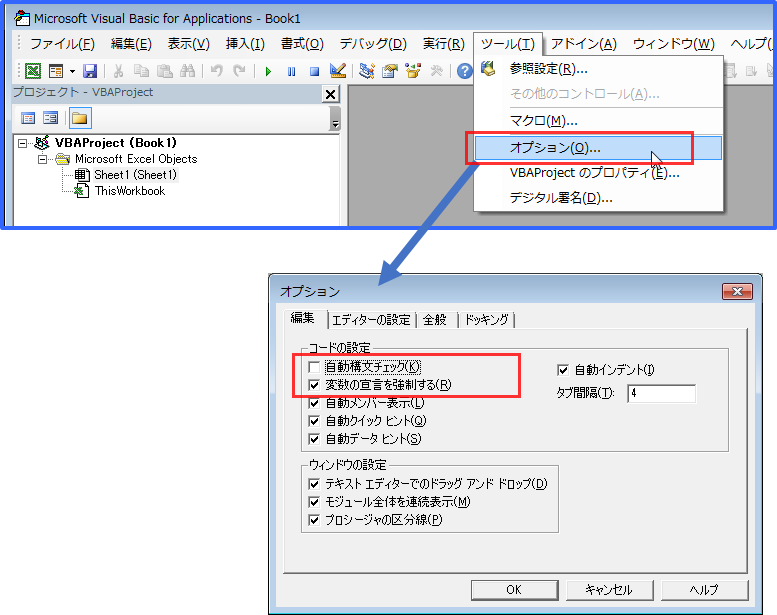Toggle Folders icon in Project pane
This screenshot has width=777, height=615.
coord(80,118)
